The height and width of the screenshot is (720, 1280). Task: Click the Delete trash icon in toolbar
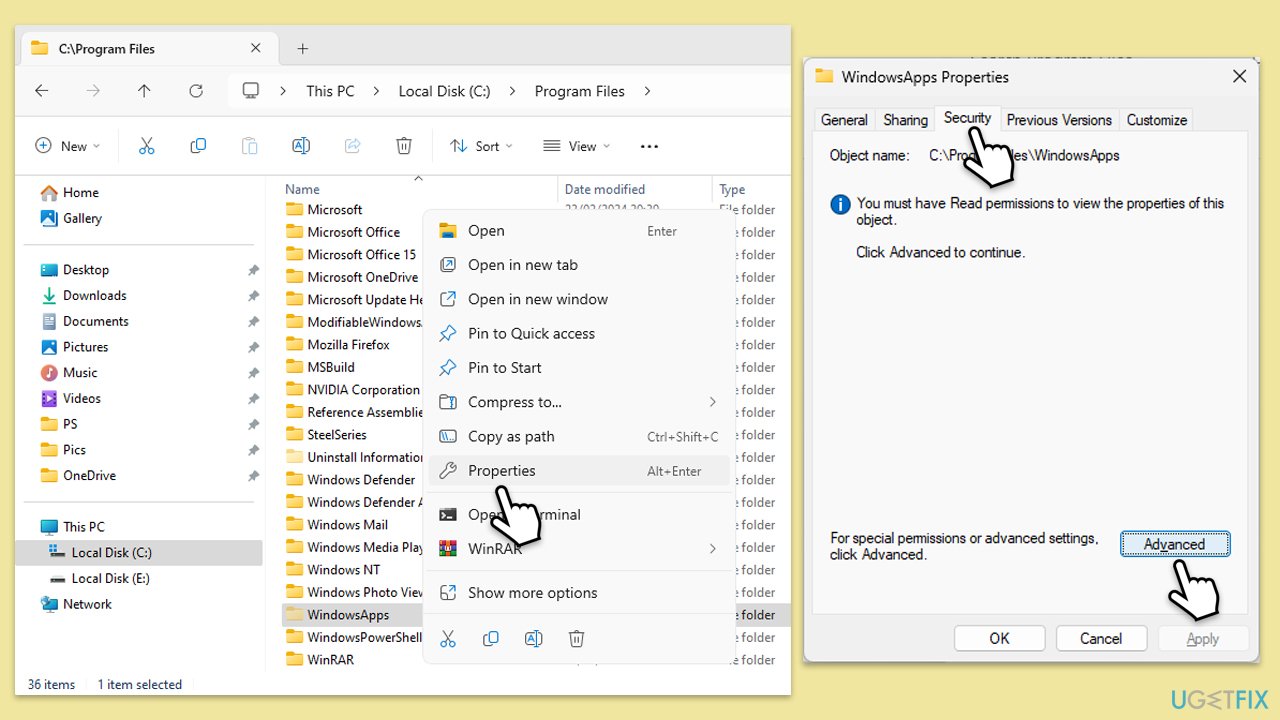(404, 146)
